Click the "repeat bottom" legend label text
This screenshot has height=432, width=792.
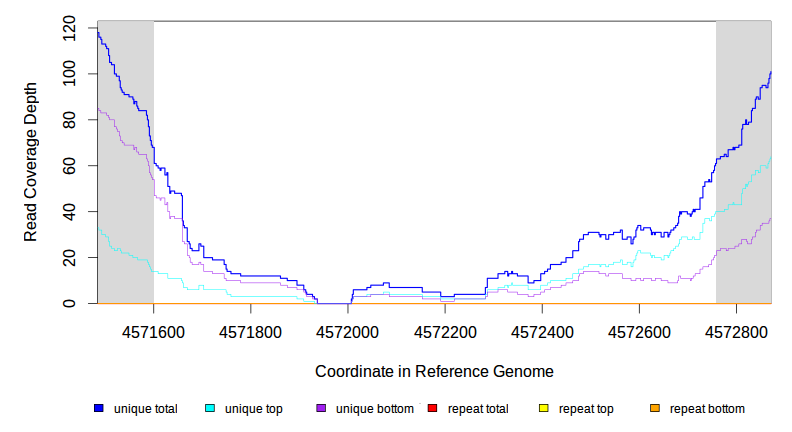click(707, 409)
